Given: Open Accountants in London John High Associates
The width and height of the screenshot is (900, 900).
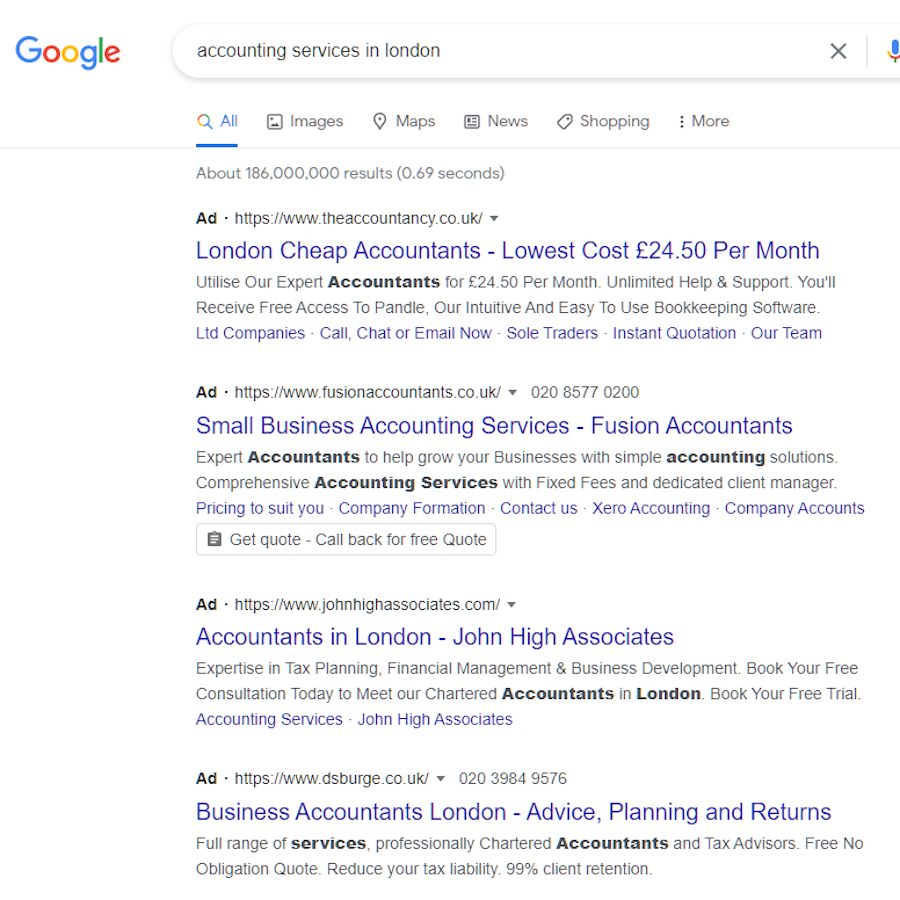Looking at the screenshot, I should click(435, 637).
